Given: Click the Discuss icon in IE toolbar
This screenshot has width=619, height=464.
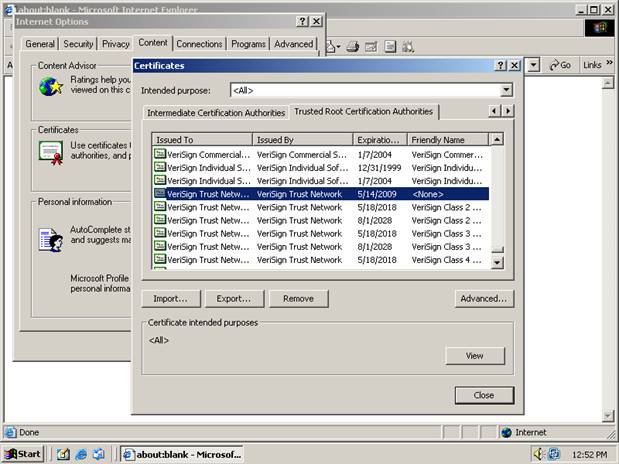Looking at the screenshot, I should coord(390,47).
